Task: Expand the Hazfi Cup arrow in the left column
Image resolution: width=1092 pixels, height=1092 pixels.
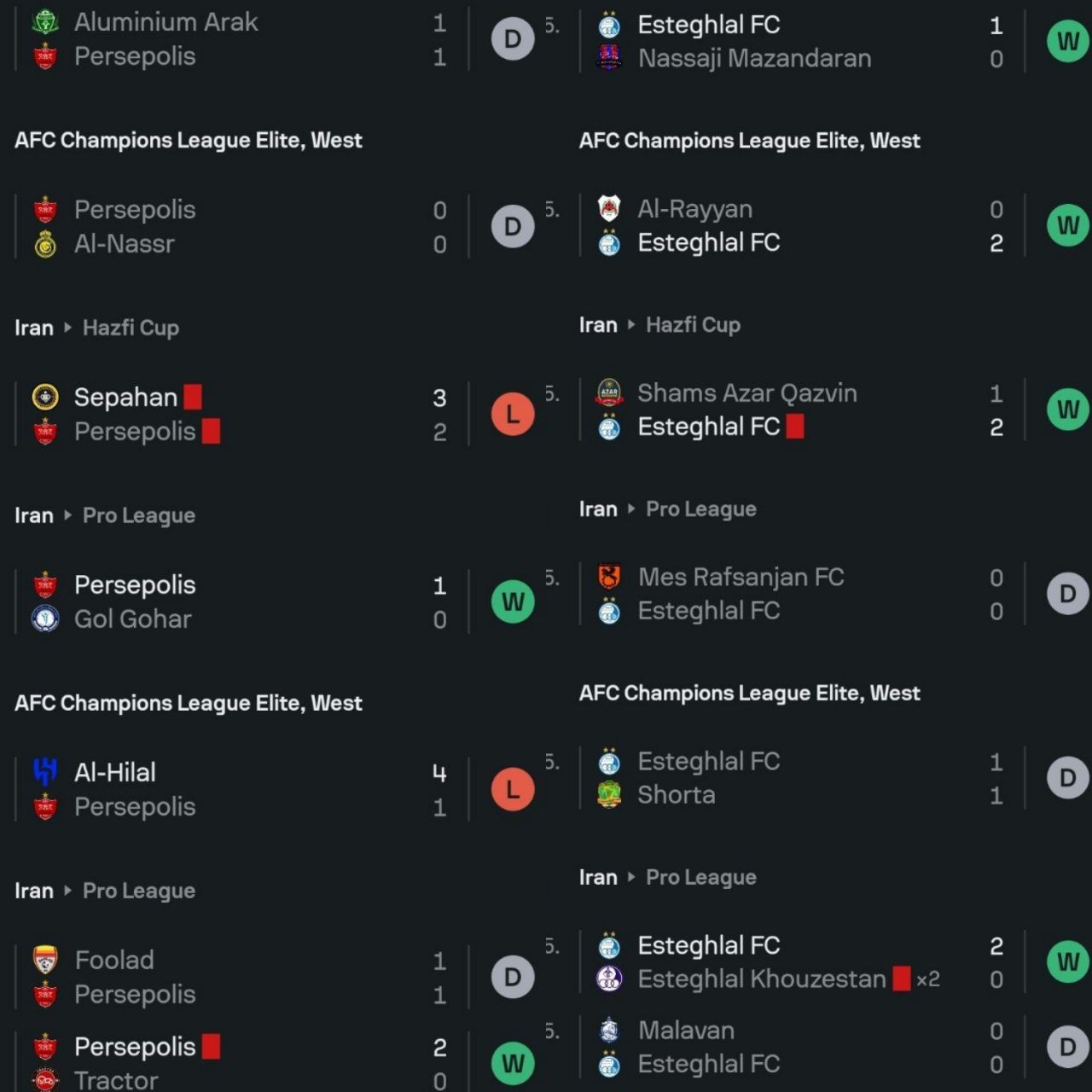Action: [x=67, y=328]
